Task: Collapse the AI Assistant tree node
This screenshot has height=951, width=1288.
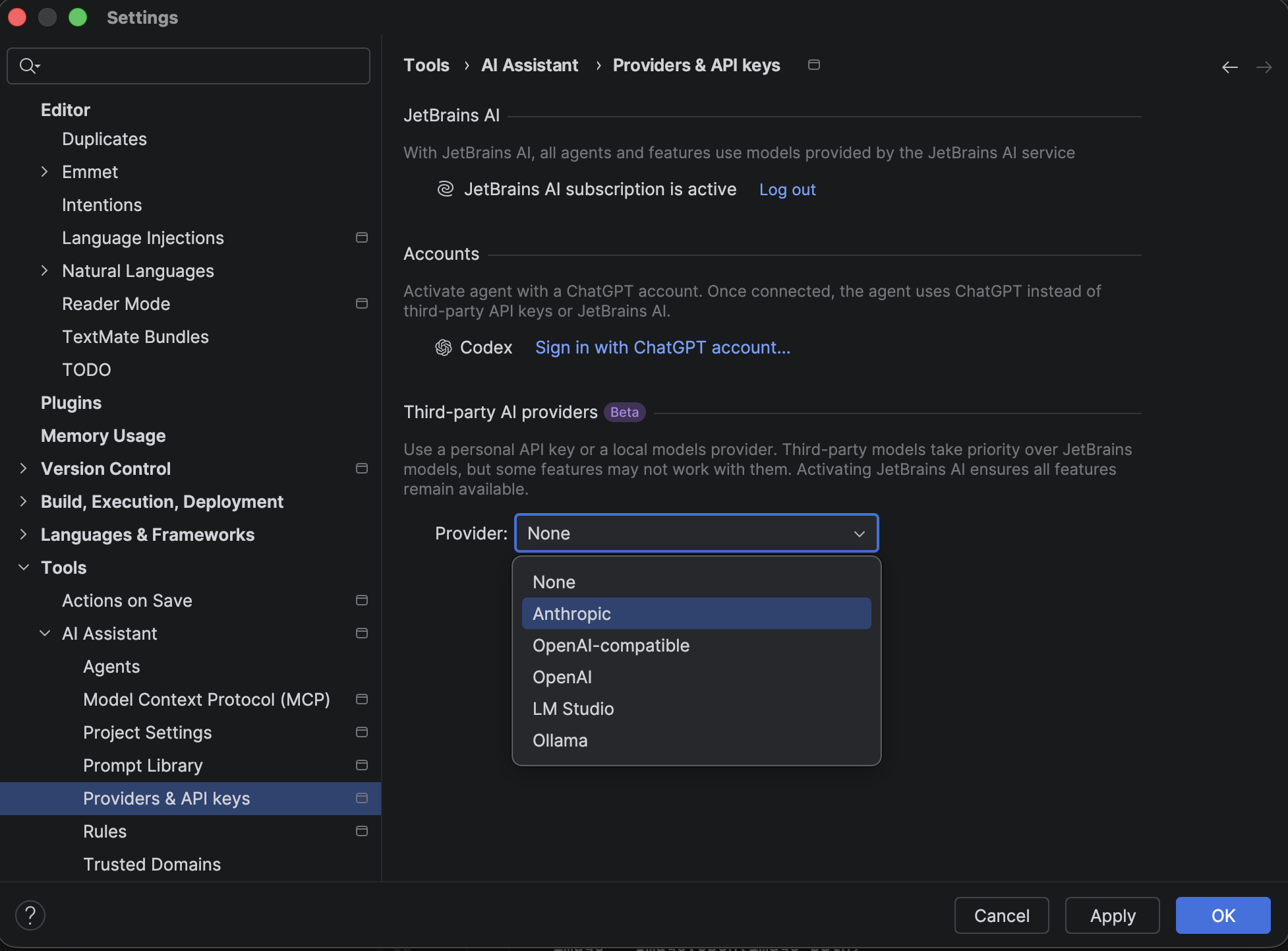Action: click(x=45, y=633)
